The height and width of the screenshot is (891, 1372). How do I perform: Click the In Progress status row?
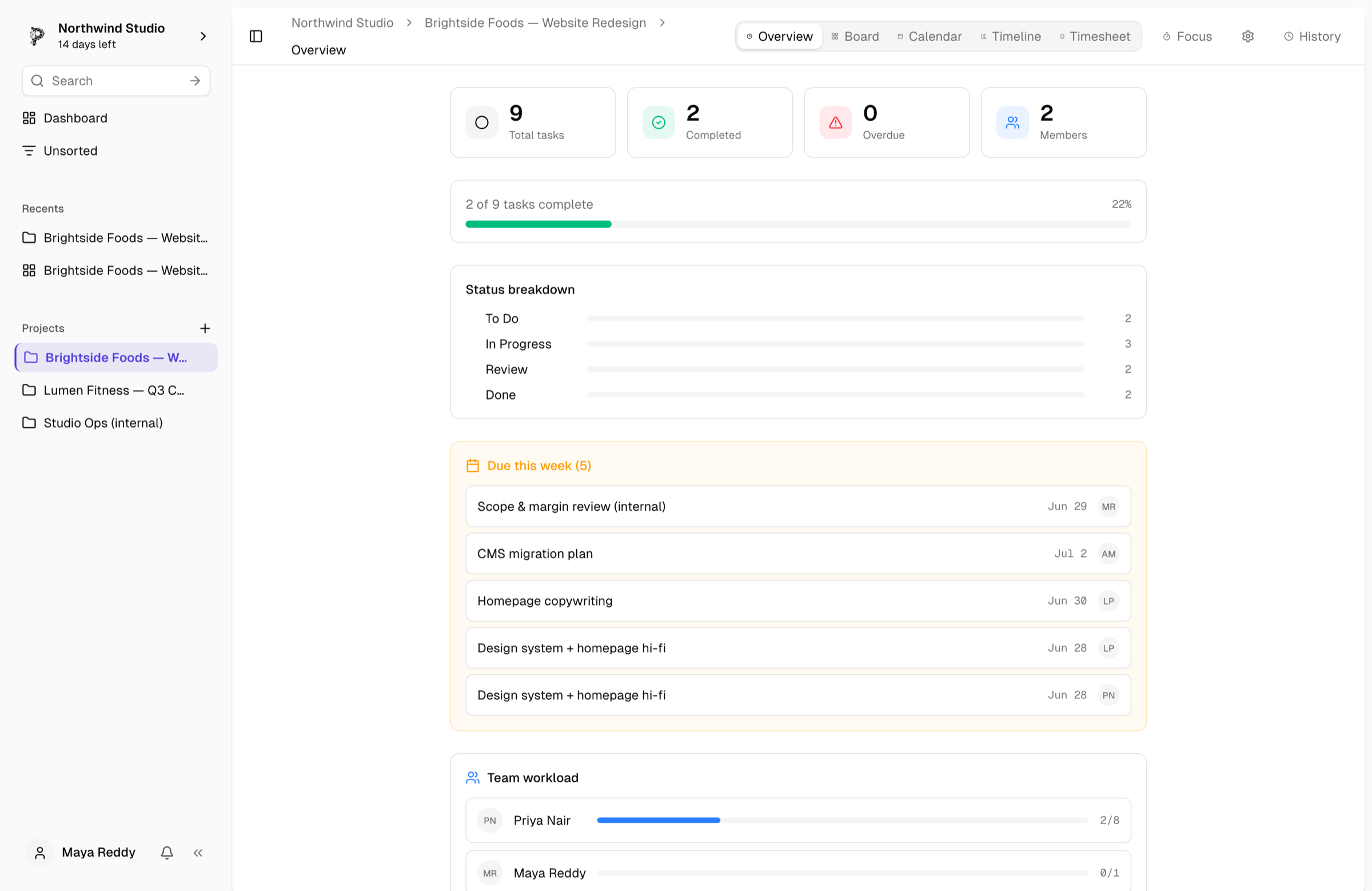(798, 344)
